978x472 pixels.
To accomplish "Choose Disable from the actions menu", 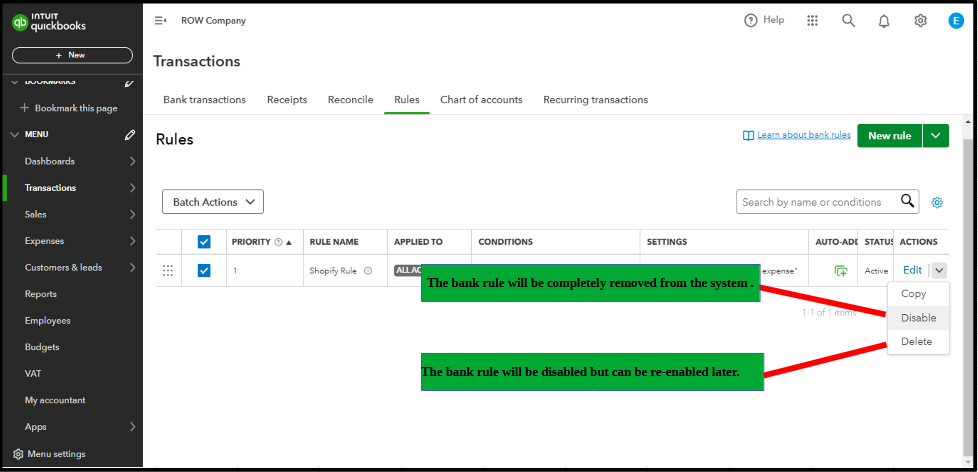I will [x=919, y=318].
